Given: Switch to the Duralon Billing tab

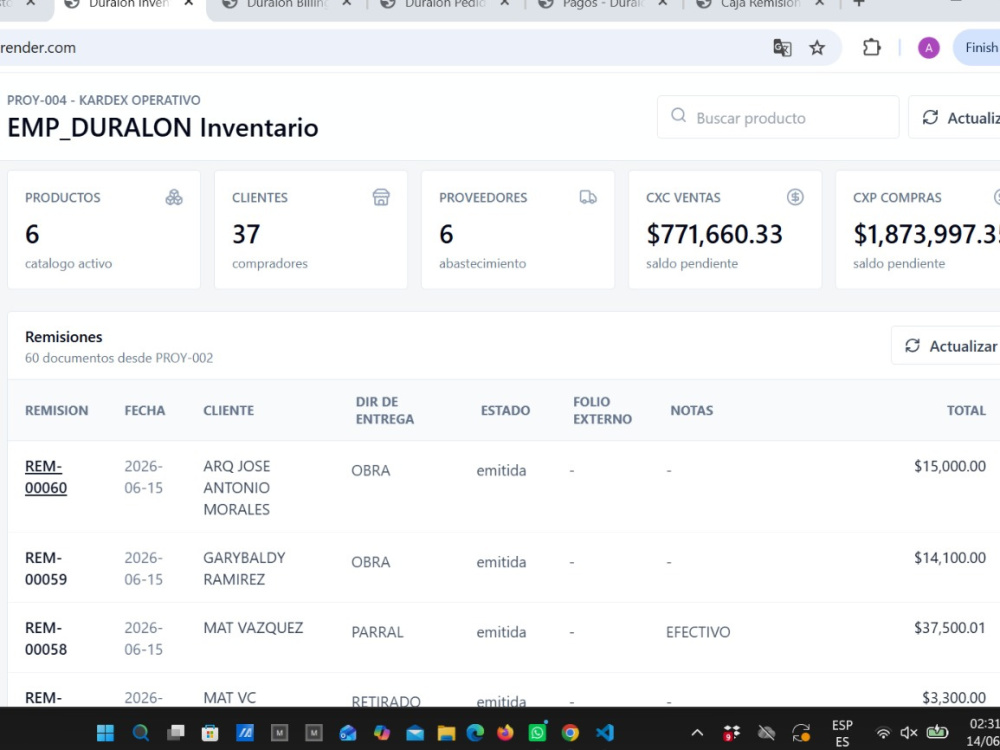Looking at the screenshot, I should pyautogui.click(x=288, y=4).
